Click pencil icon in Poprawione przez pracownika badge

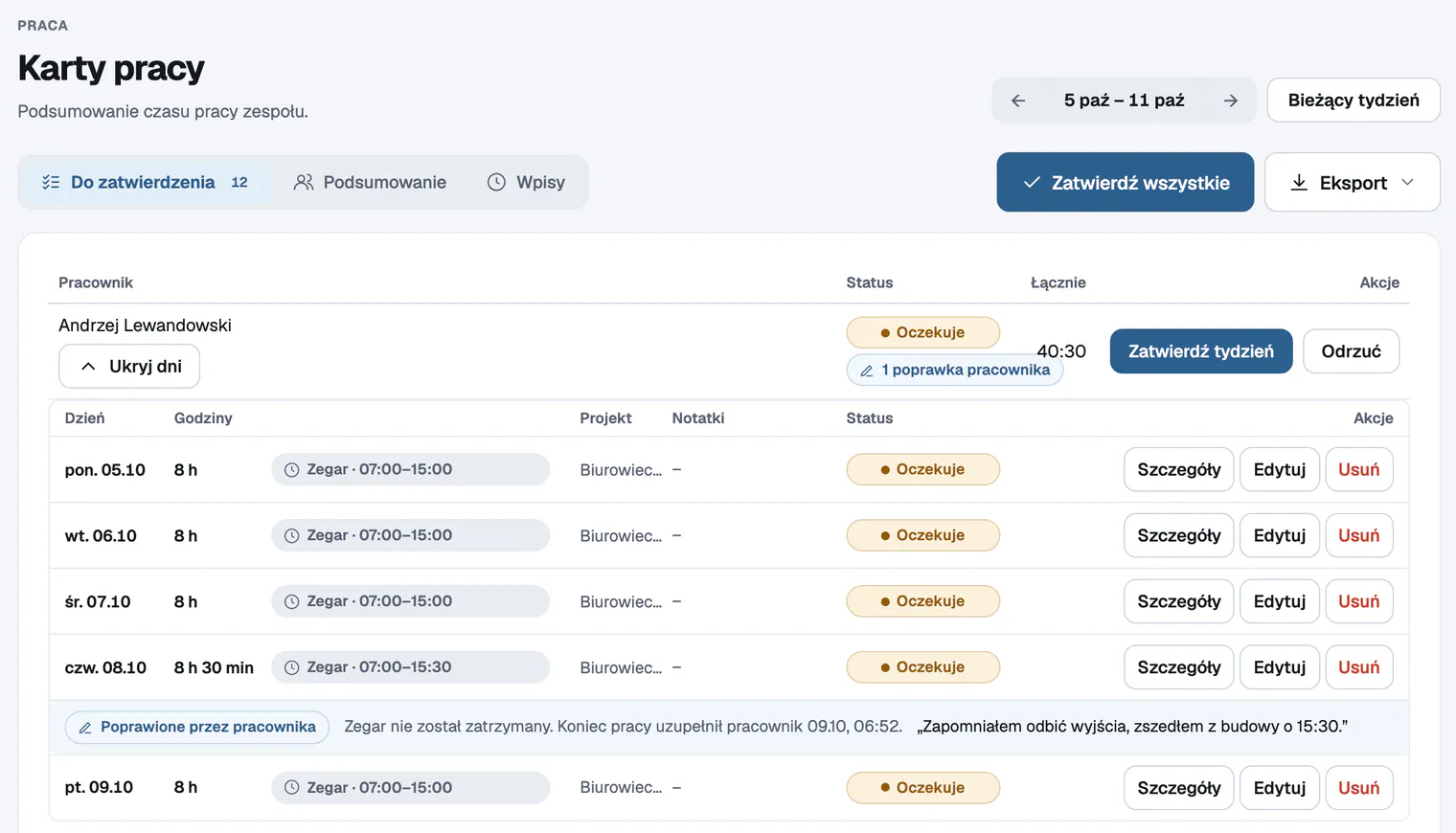pyautogui.click(x=85, y=728)
